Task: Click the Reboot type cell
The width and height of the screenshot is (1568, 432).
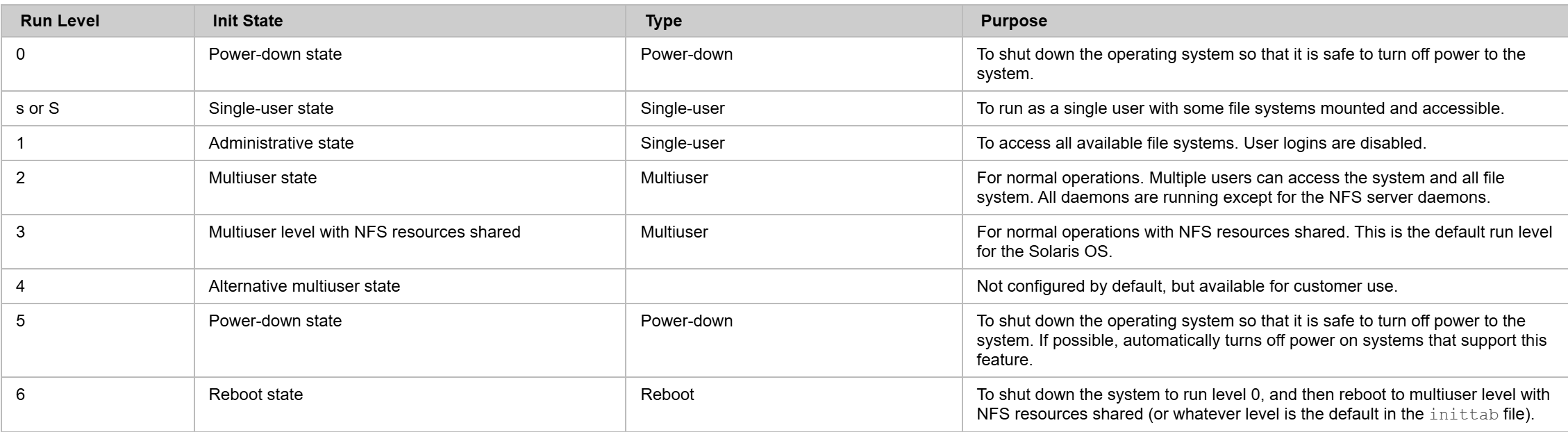Action: 667,394
